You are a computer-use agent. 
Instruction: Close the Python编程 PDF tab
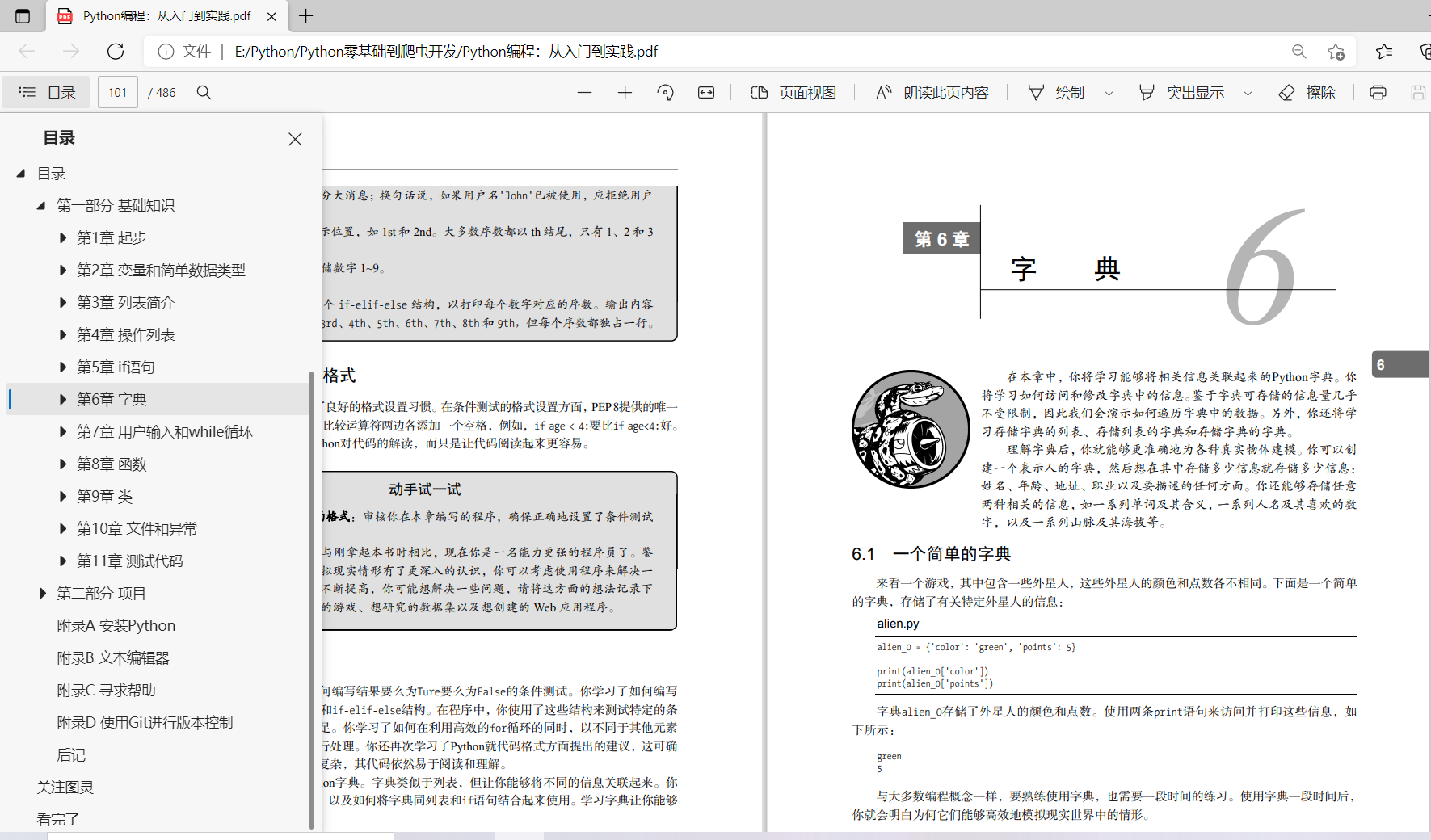click(271, 16)
